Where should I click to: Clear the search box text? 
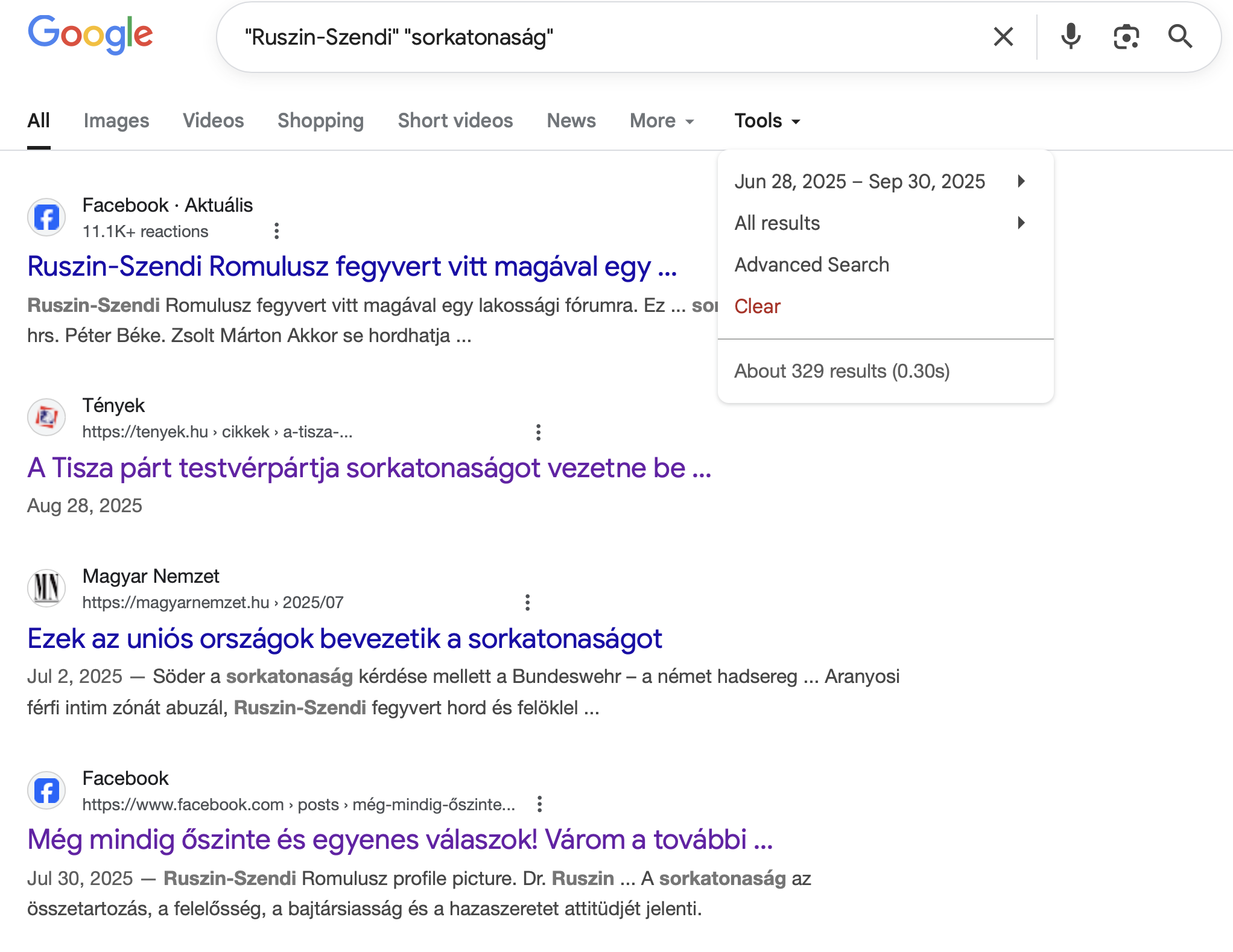coord(1003,37)
